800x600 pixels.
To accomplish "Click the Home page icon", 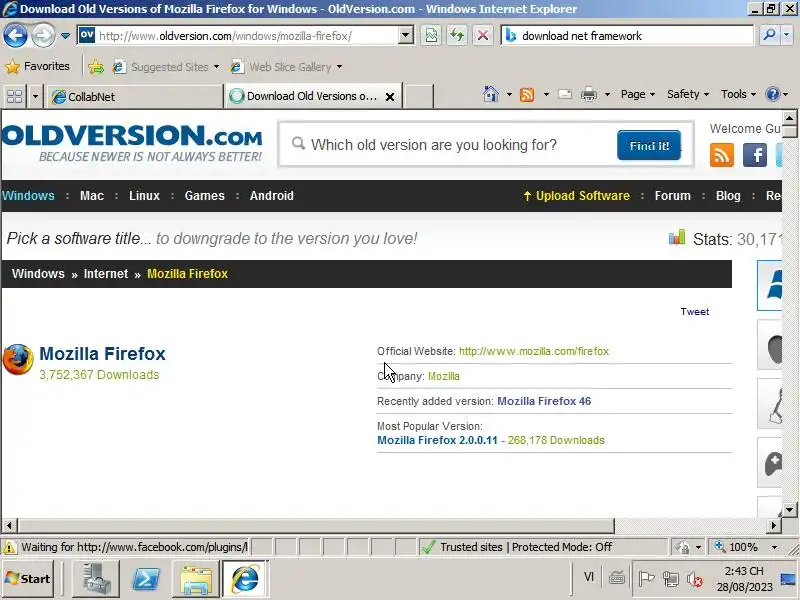I will (x=491, y=94).
